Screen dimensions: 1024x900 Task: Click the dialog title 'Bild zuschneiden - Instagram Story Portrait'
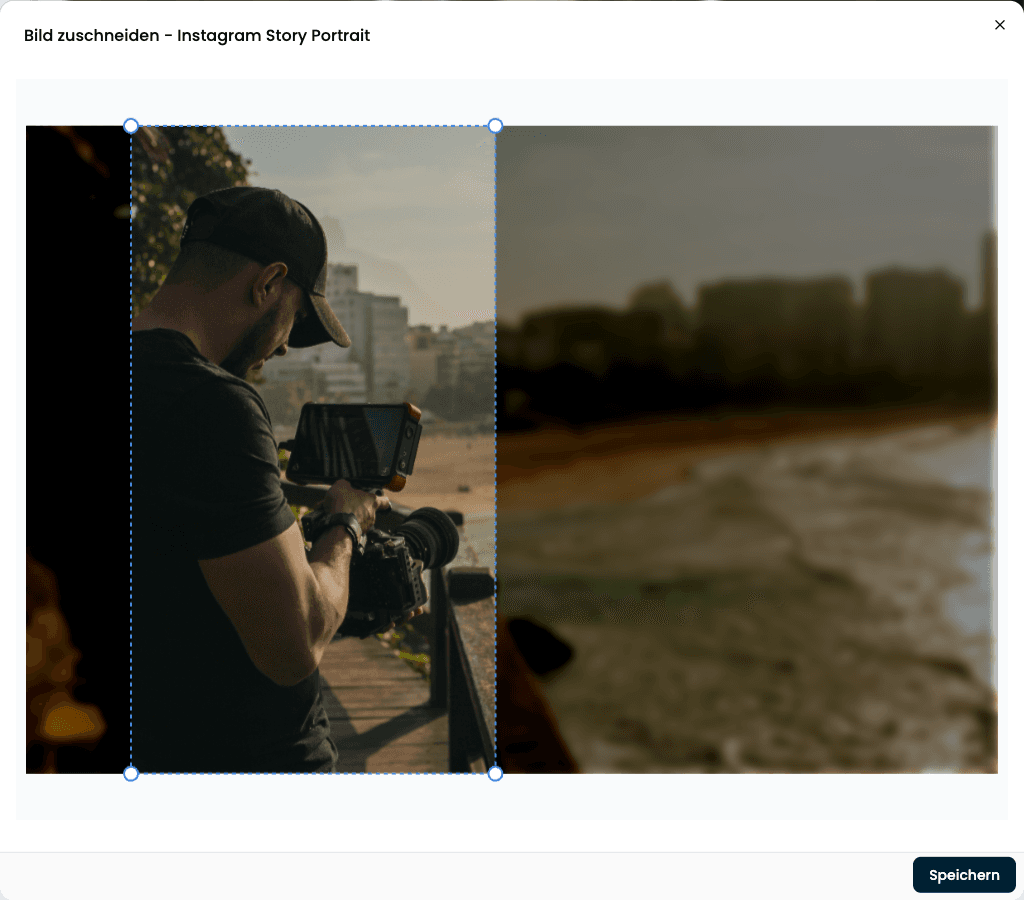[x=197, y=35]
